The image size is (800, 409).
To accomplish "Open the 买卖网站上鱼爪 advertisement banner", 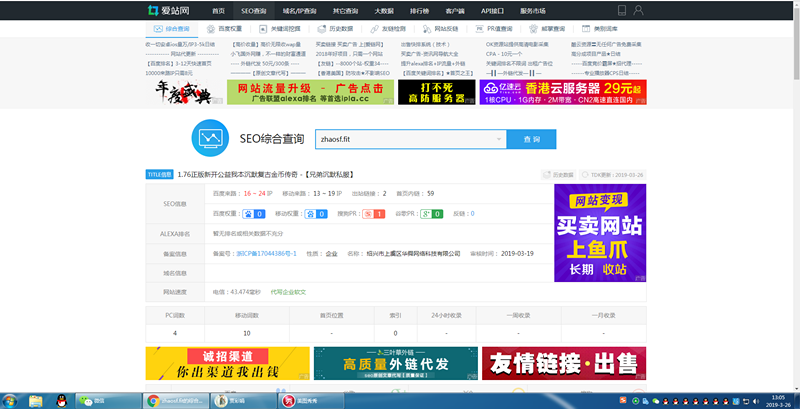I will click(599, 232).
